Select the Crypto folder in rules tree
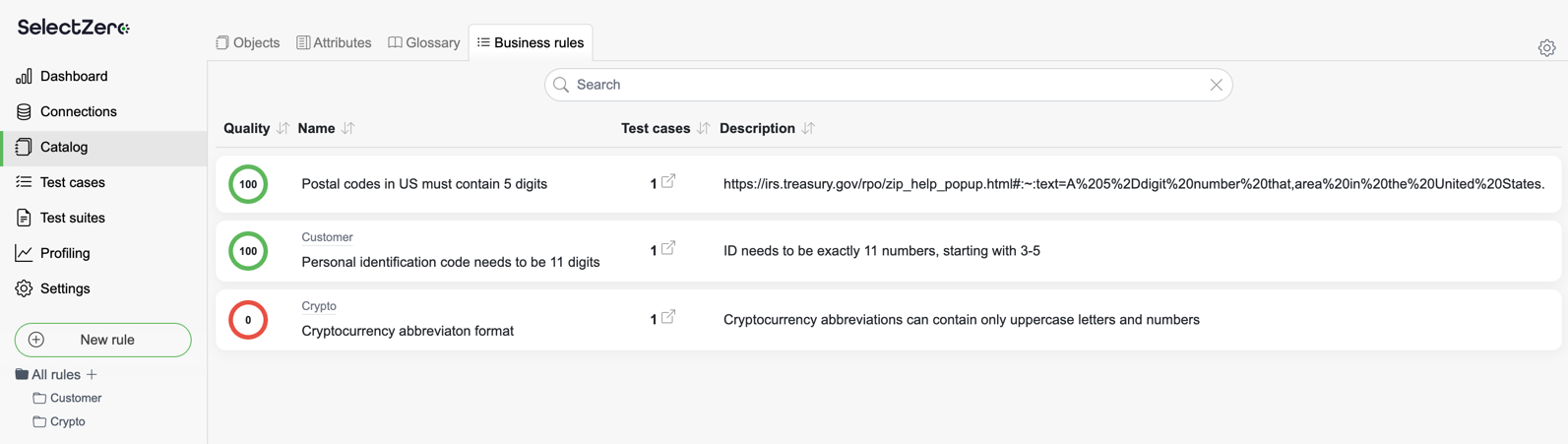The image size is (1568, 444). tap(67, 421)
